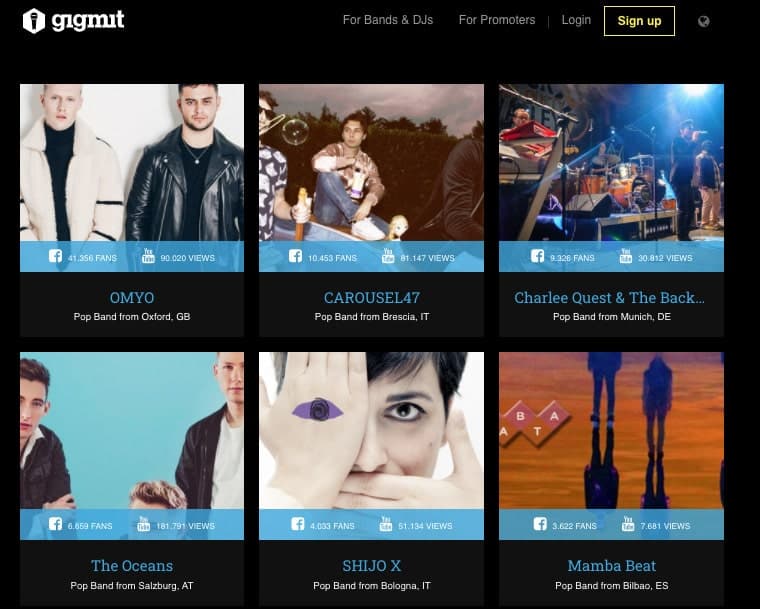Open the Mamba Beat band name link
The image size is (760, 609).
(x=612, y=566)
